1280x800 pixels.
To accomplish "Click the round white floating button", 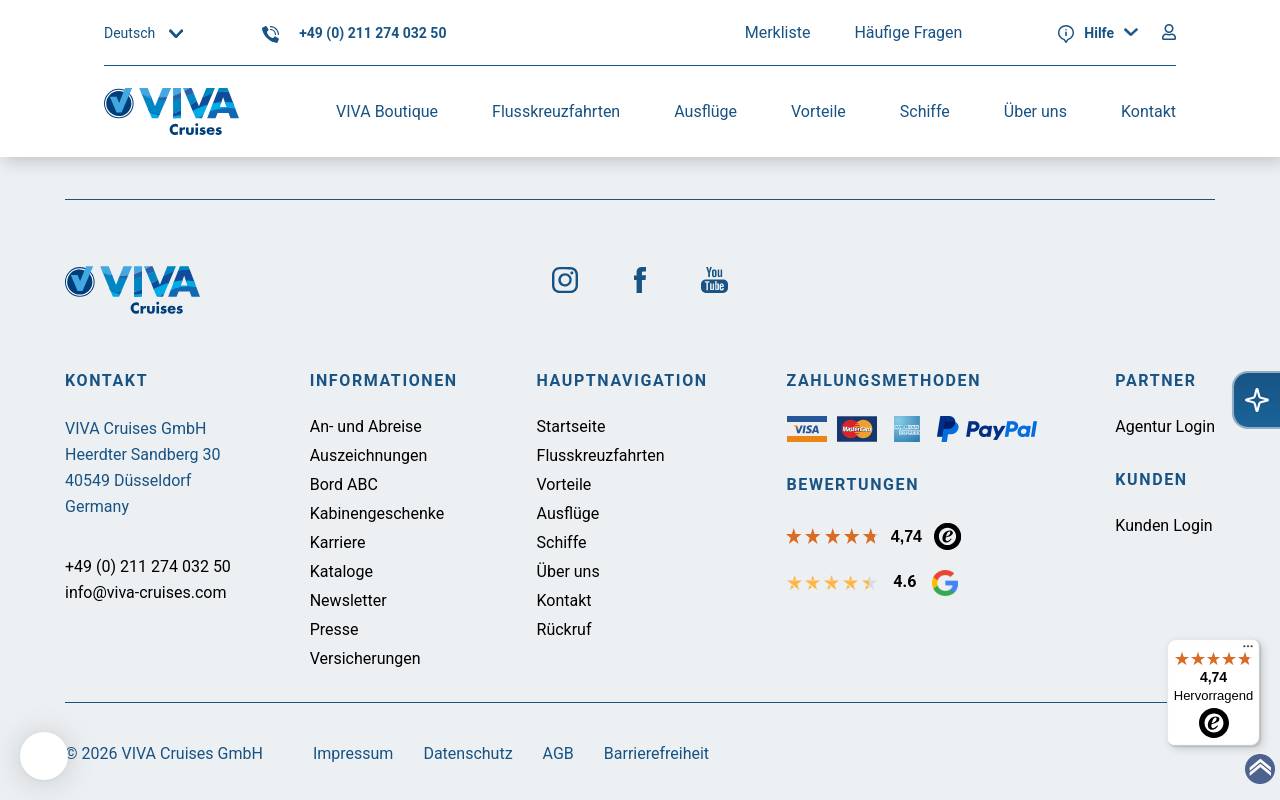I will point(44,756).
